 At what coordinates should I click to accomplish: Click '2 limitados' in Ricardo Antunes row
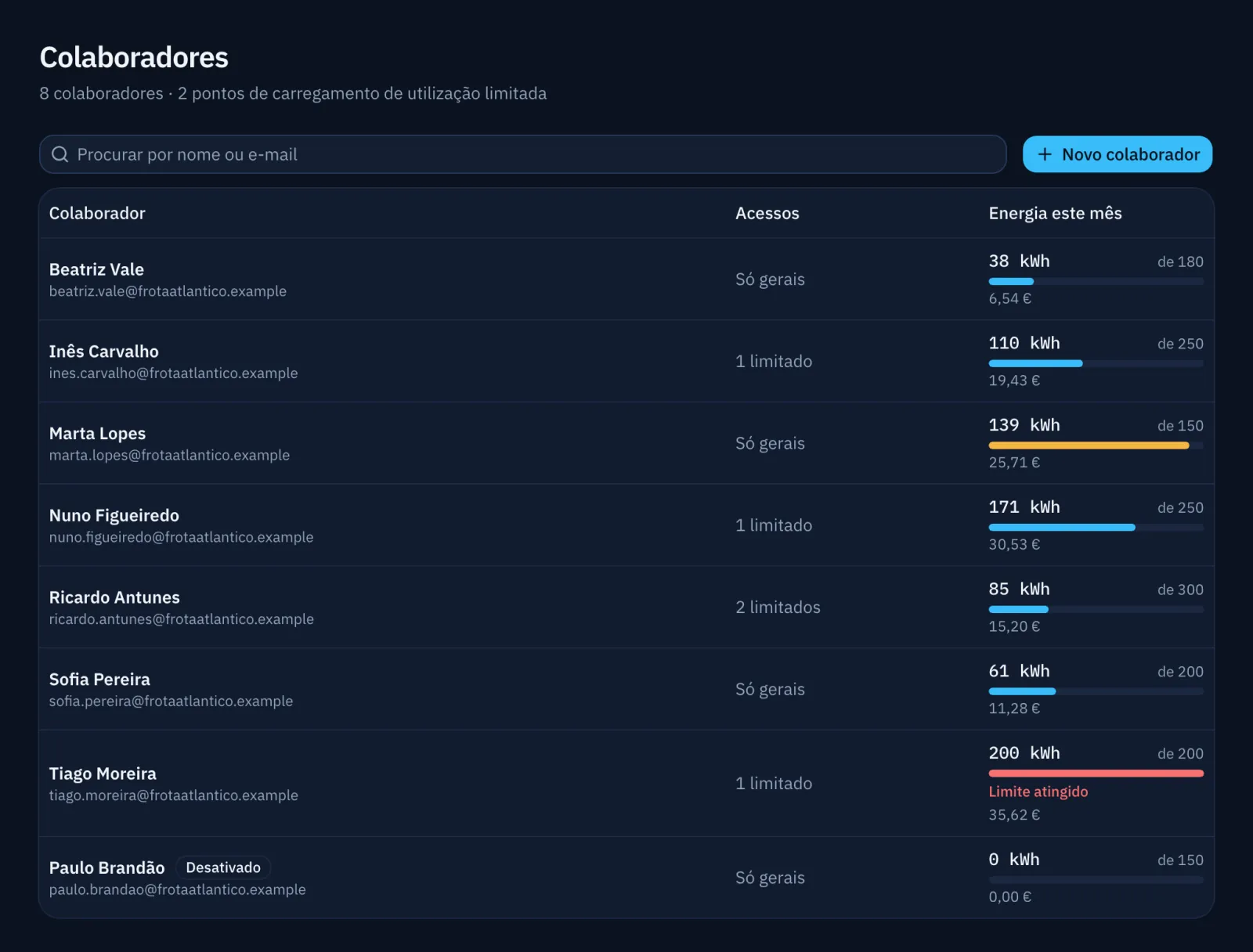[x=778, y=607]
